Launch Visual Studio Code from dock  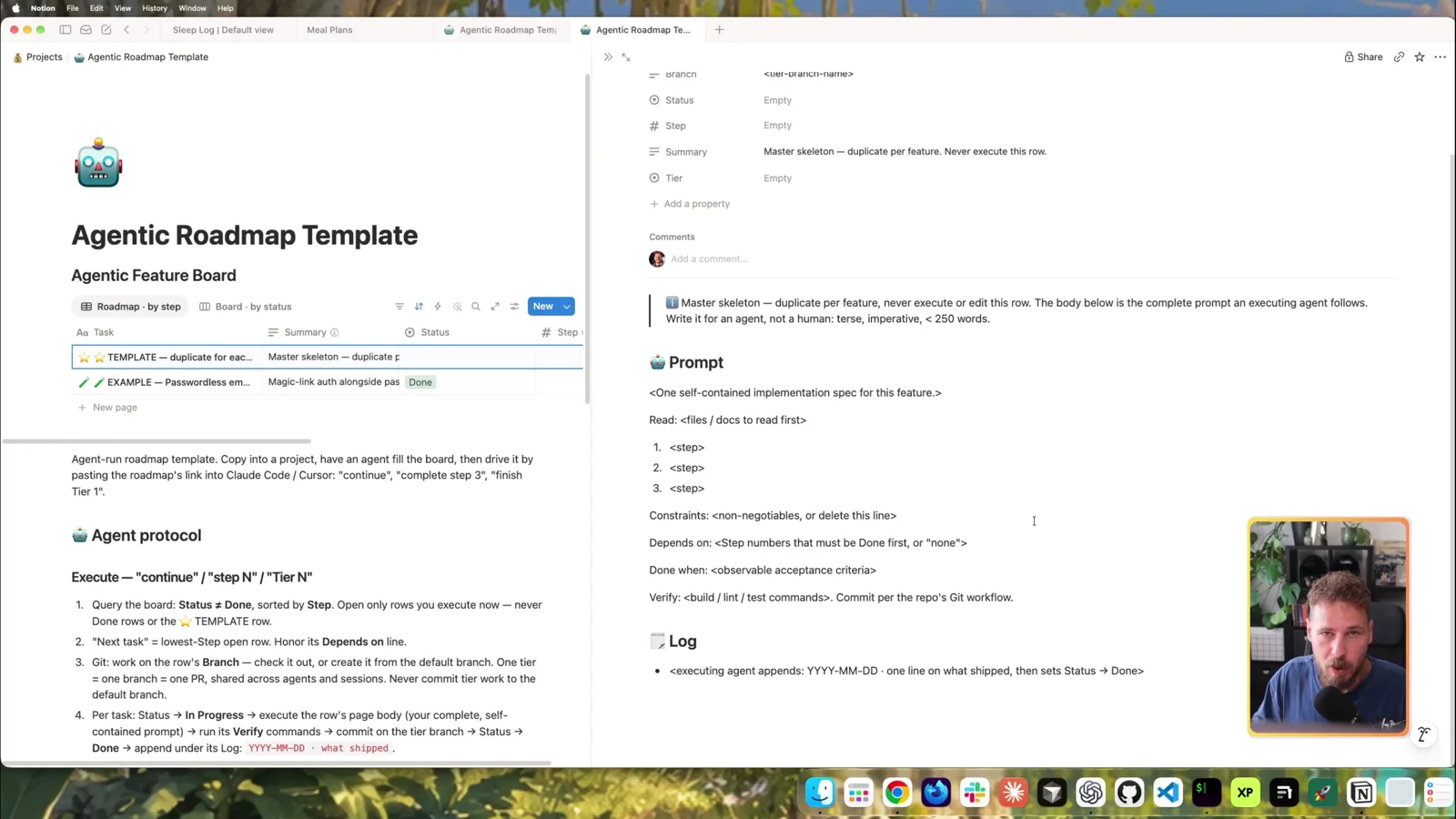coord(1168,793)
